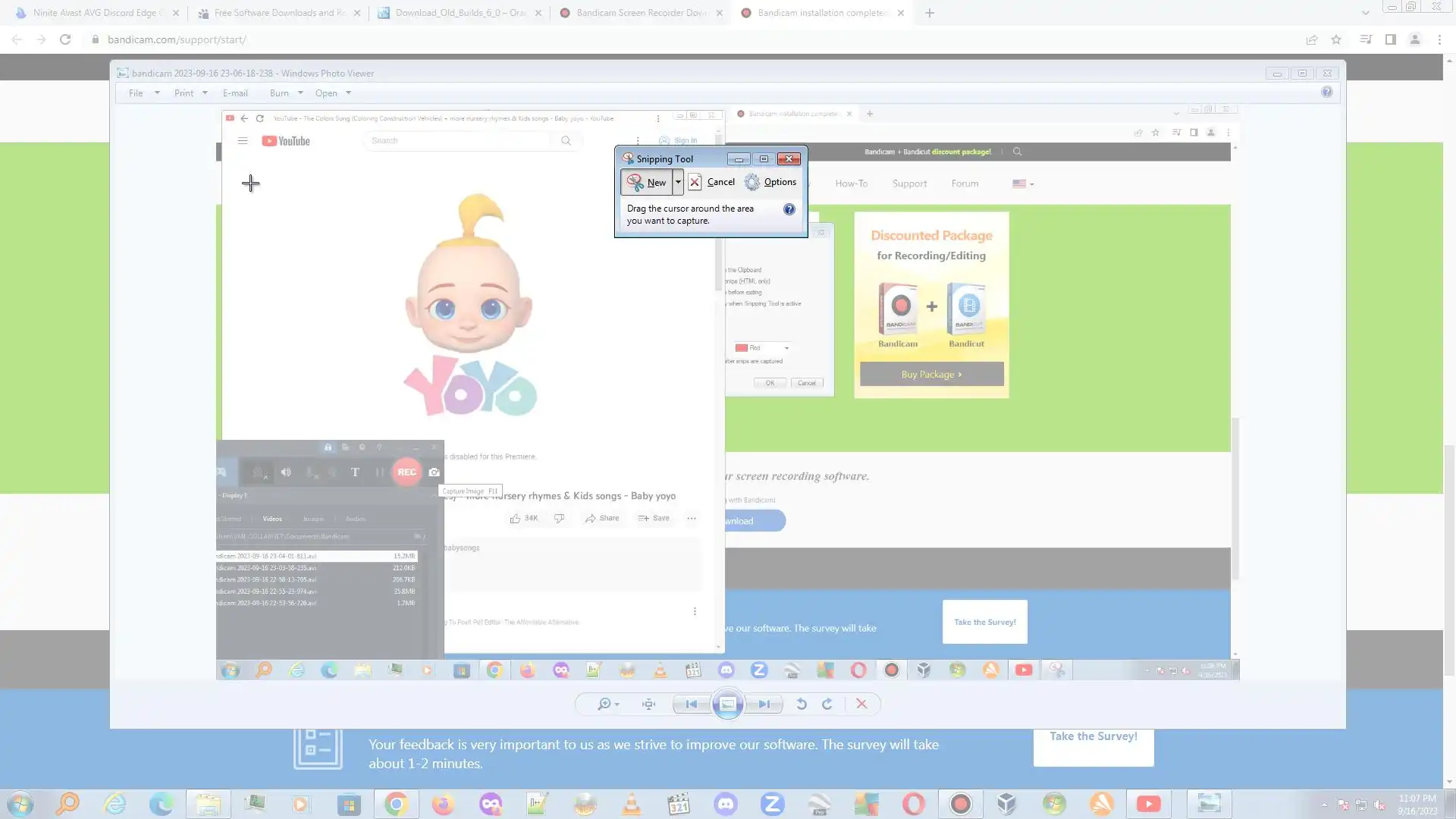
Task: Rotate photo counterclockwise
Action: click(801, 704)
